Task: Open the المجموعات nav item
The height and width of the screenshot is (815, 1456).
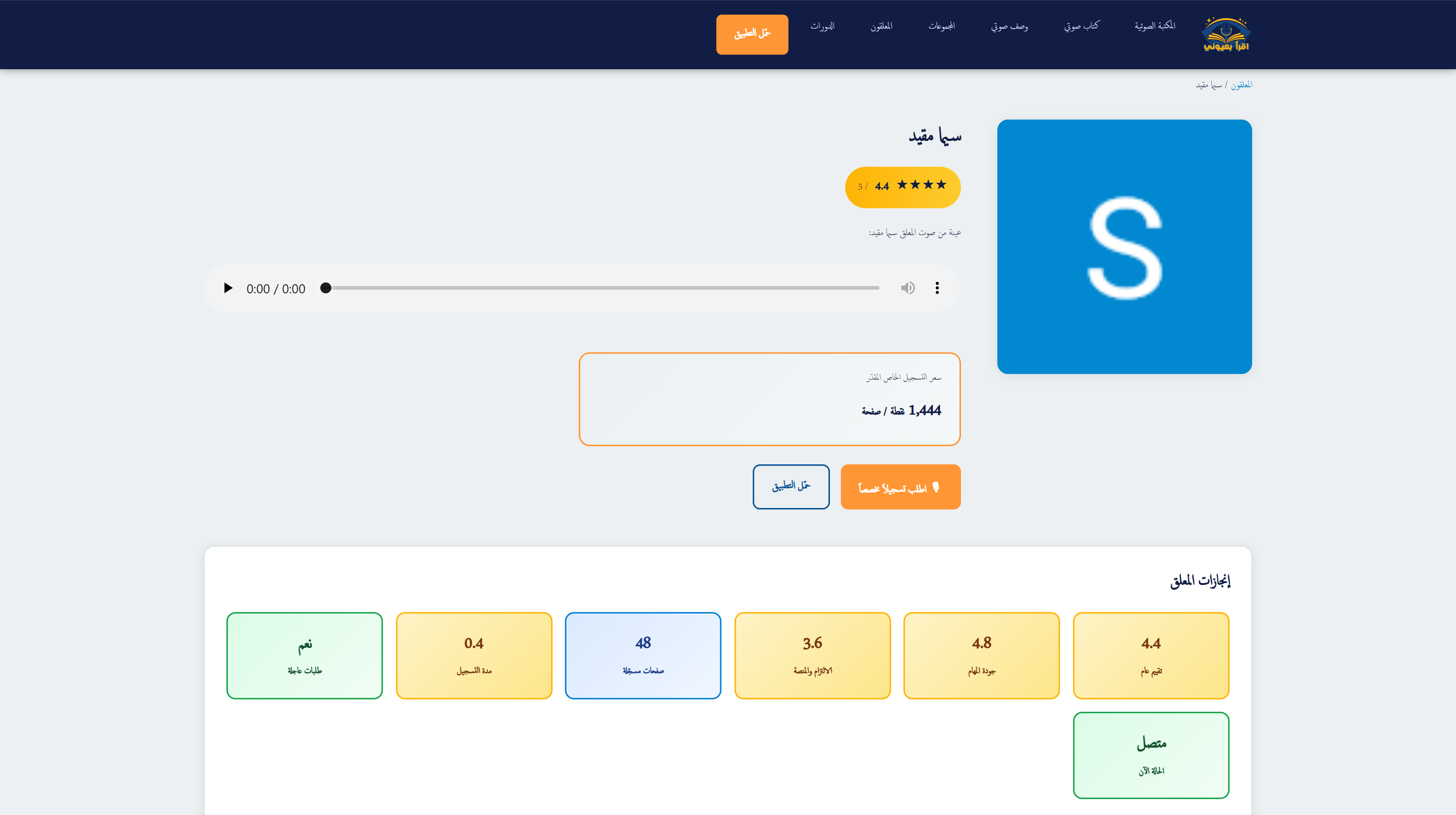Action: (942, 26)
